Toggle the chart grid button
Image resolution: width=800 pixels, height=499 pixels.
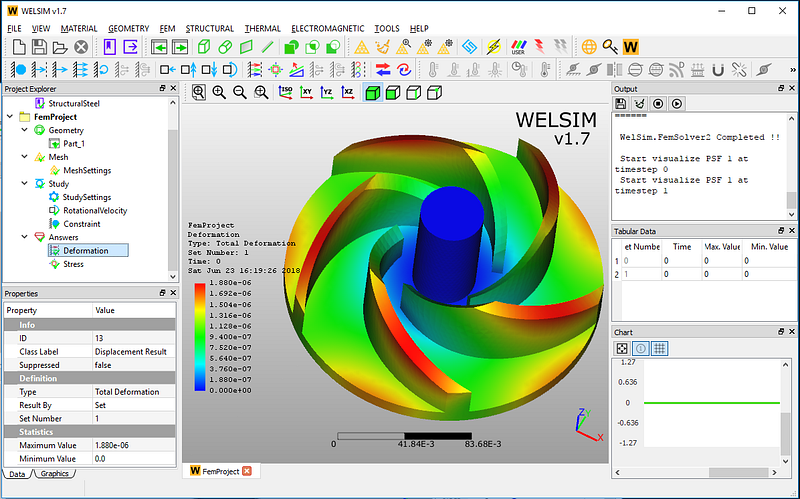pos(660,348)
